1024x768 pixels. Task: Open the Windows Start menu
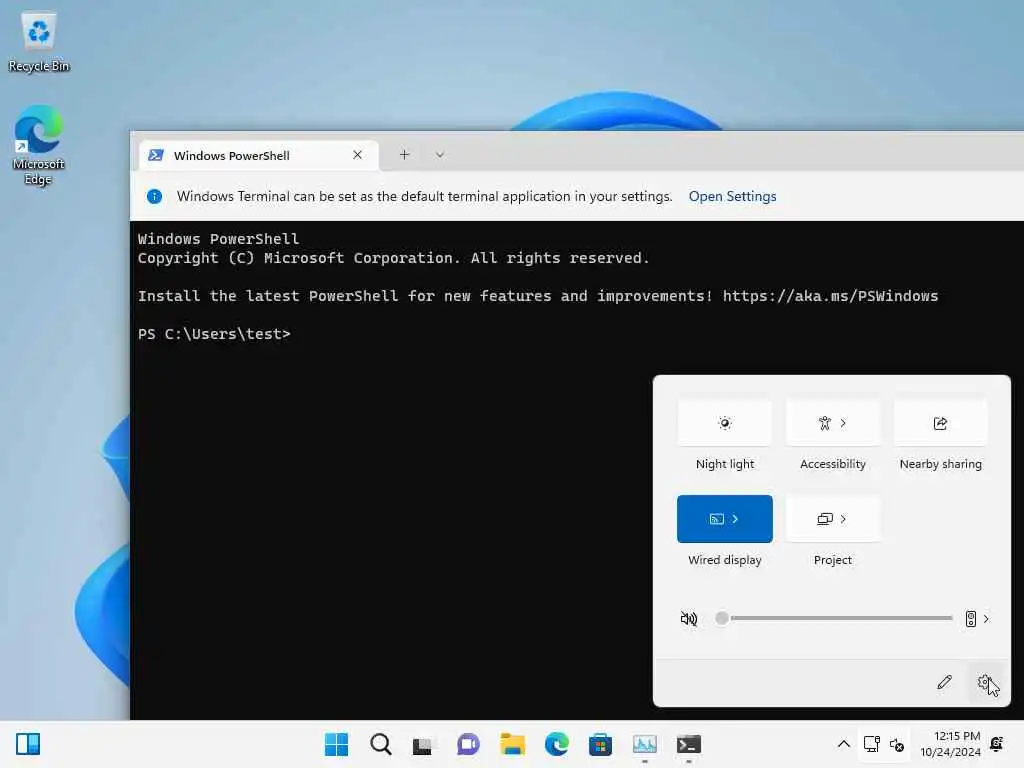click(x=336, y=744)
